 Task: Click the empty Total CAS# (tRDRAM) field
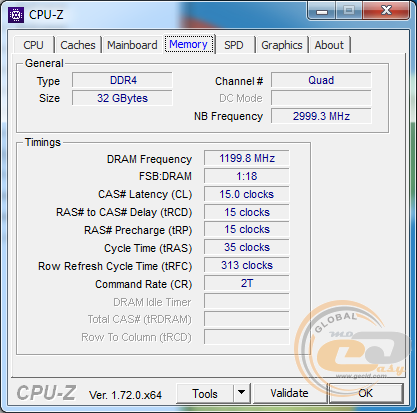(x=247, y=320)
